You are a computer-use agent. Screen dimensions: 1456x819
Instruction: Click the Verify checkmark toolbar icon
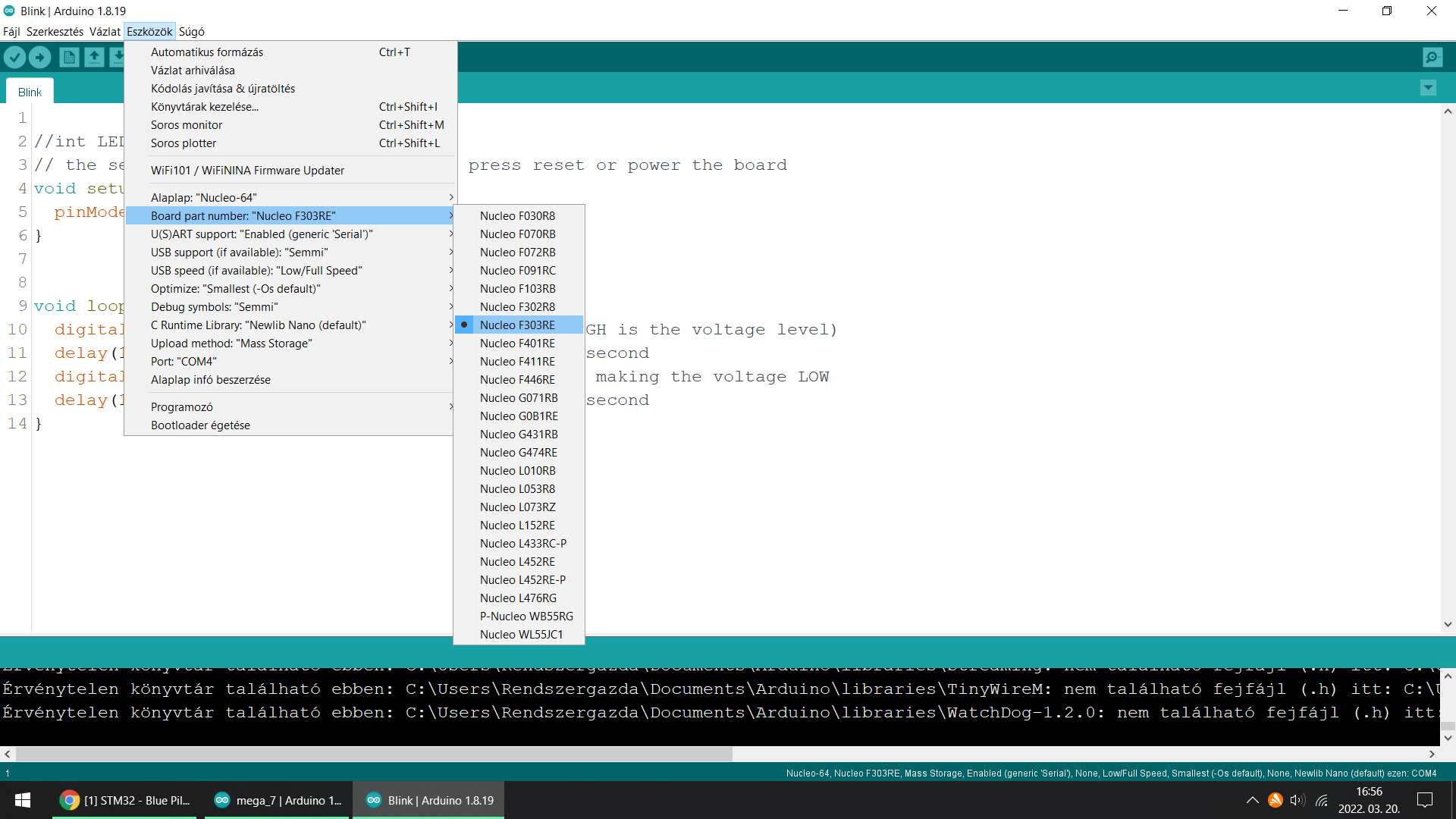(x=14, y=57)
